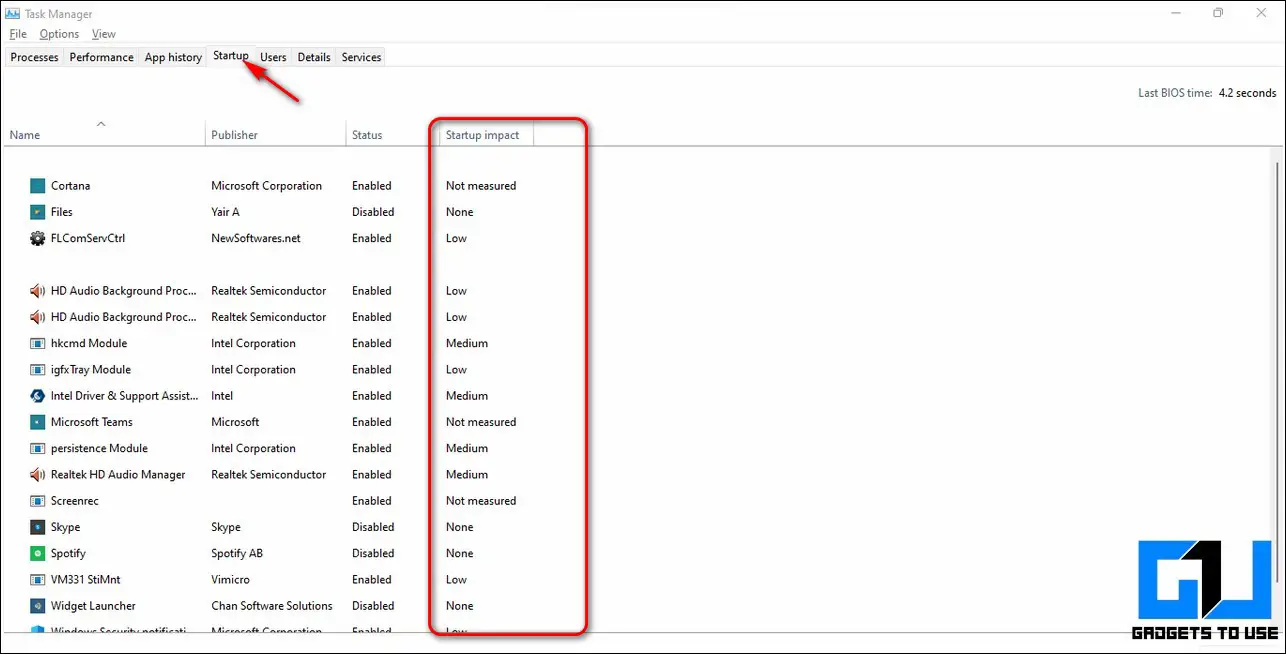Sort by the Publisher column header
Image resolution: width=1286 pixels, height=654 pixels.
pyautogui.click(x=275, y=135)
